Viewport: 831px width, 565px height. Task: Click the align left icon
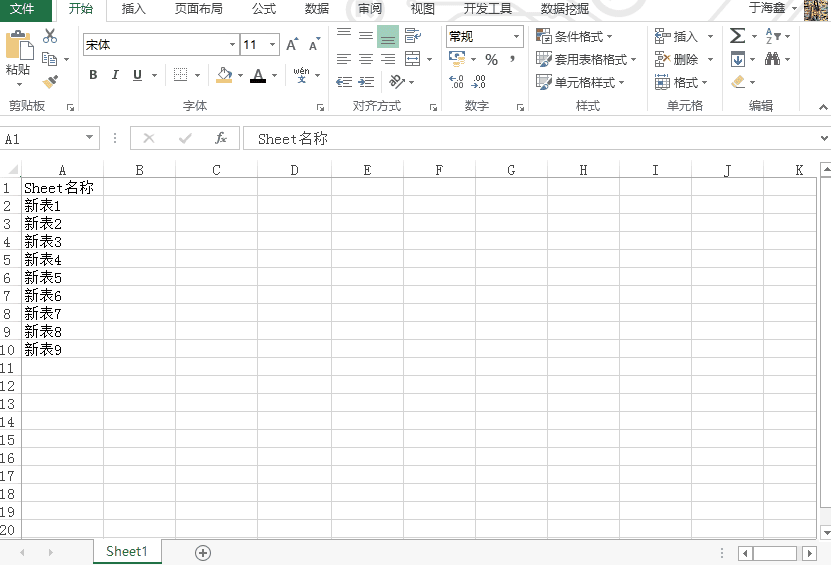[x=344, y=59]
